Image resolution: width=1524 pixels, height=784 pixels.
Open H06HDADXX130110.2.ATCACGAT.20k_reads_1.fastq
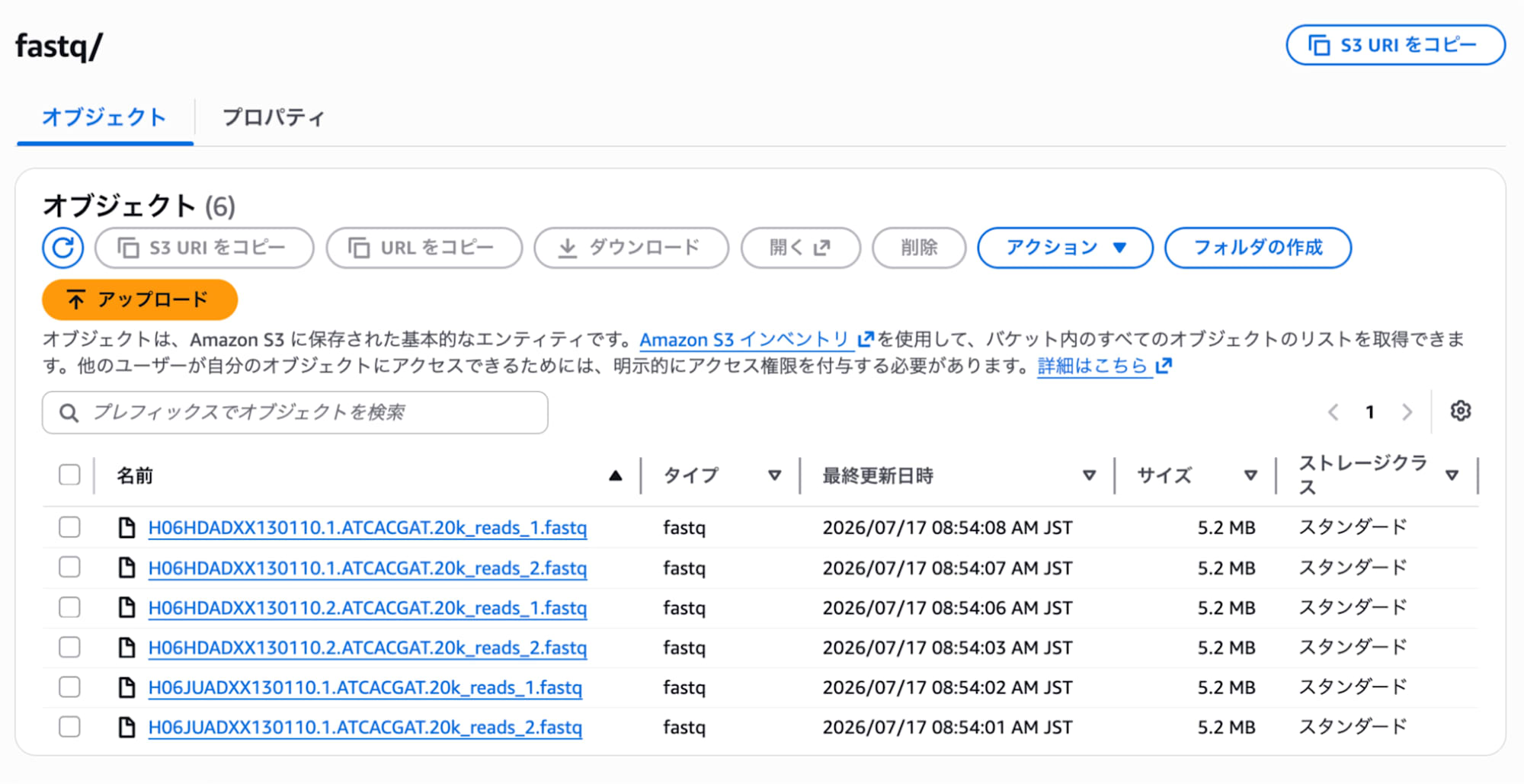click(x=367, y=607)
